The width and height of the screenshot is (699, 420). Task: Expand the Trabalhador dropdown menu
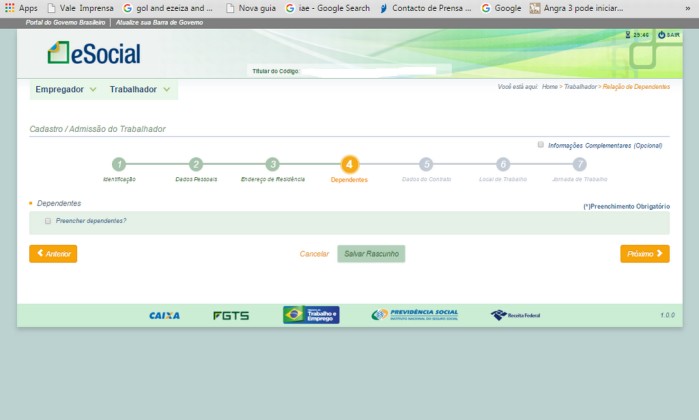pos(140,89)
